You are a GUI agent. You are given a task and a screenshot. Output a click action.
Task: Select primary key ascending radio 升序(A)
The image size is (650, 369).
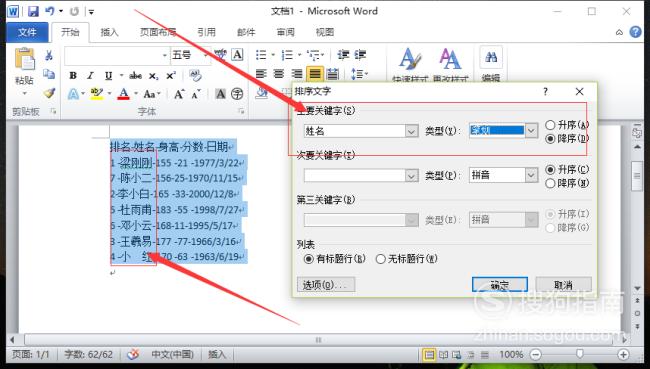click(551, 125)
